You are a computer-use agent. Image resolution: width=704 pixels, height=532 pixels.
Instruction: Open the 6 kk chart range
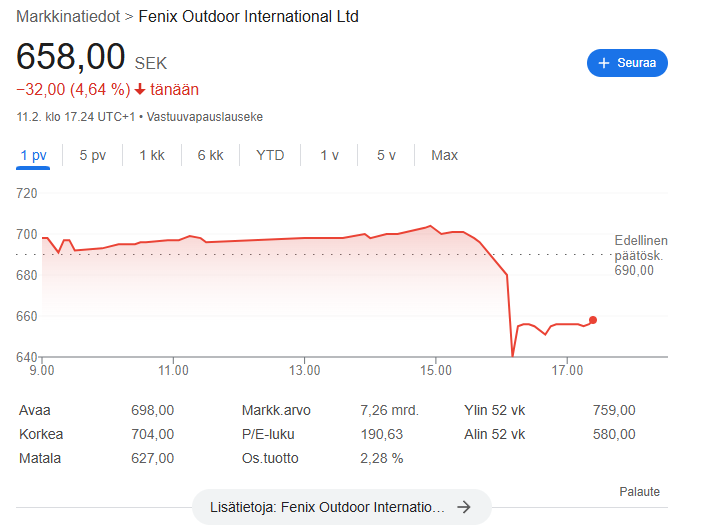tap(210, 155)
